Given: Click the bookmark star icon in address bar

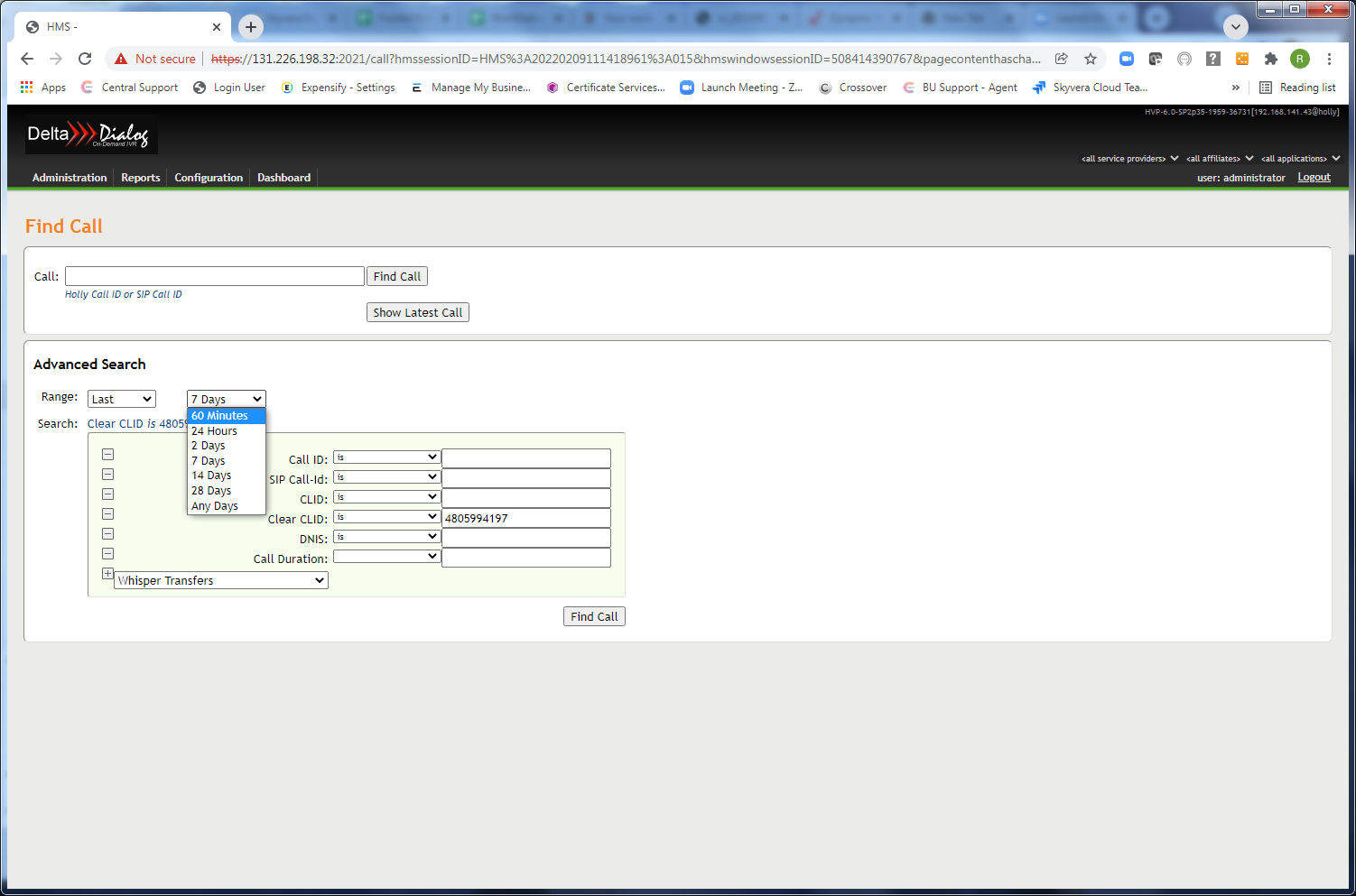Looking at the screenshot, I should 1091,59.
